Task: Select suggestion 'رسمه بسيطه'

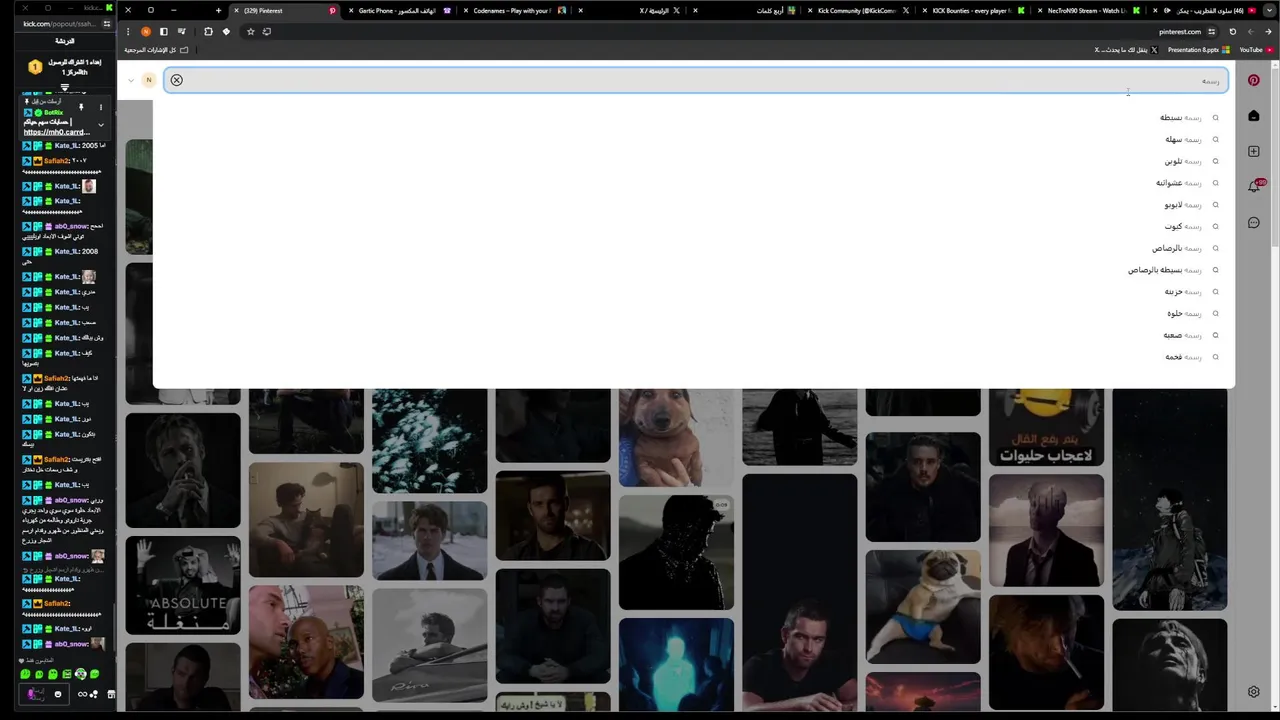Action: coord(1181,118)
